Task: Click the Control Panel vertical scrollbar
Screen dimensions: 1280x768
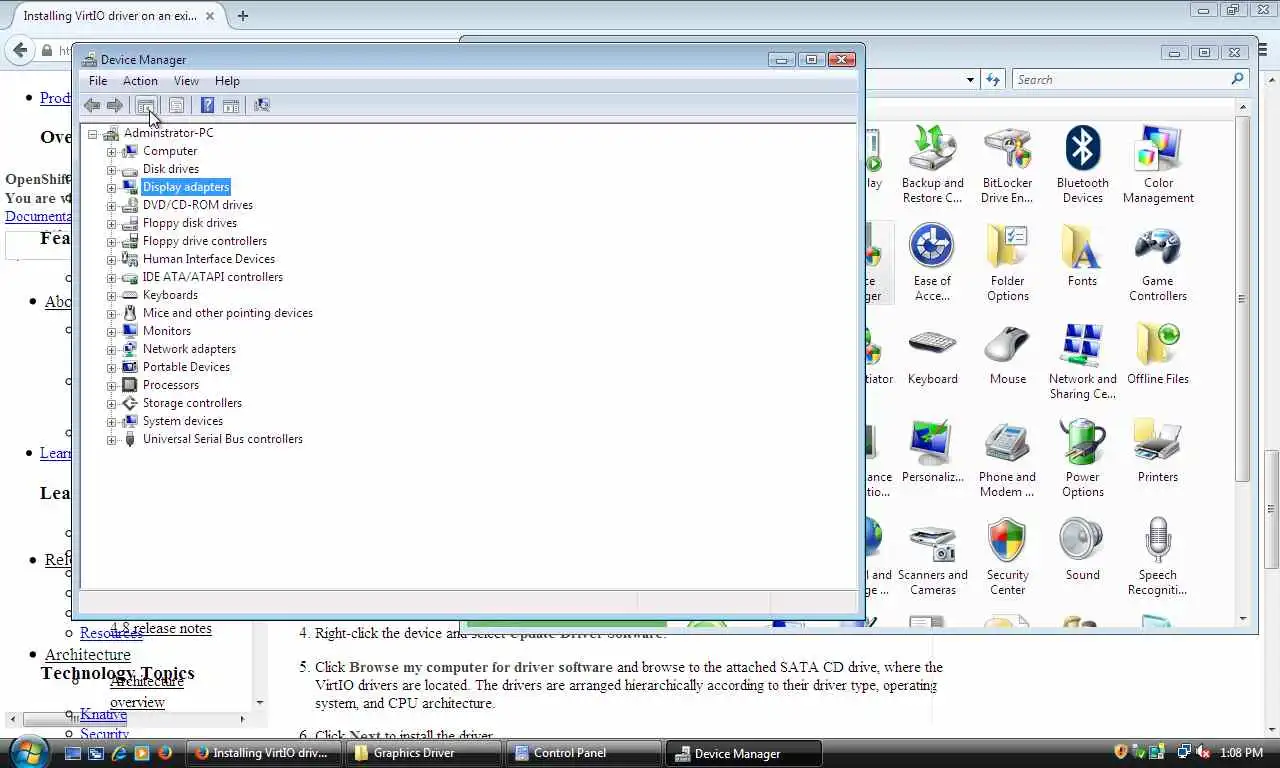Action: (x=1243, y=300)
